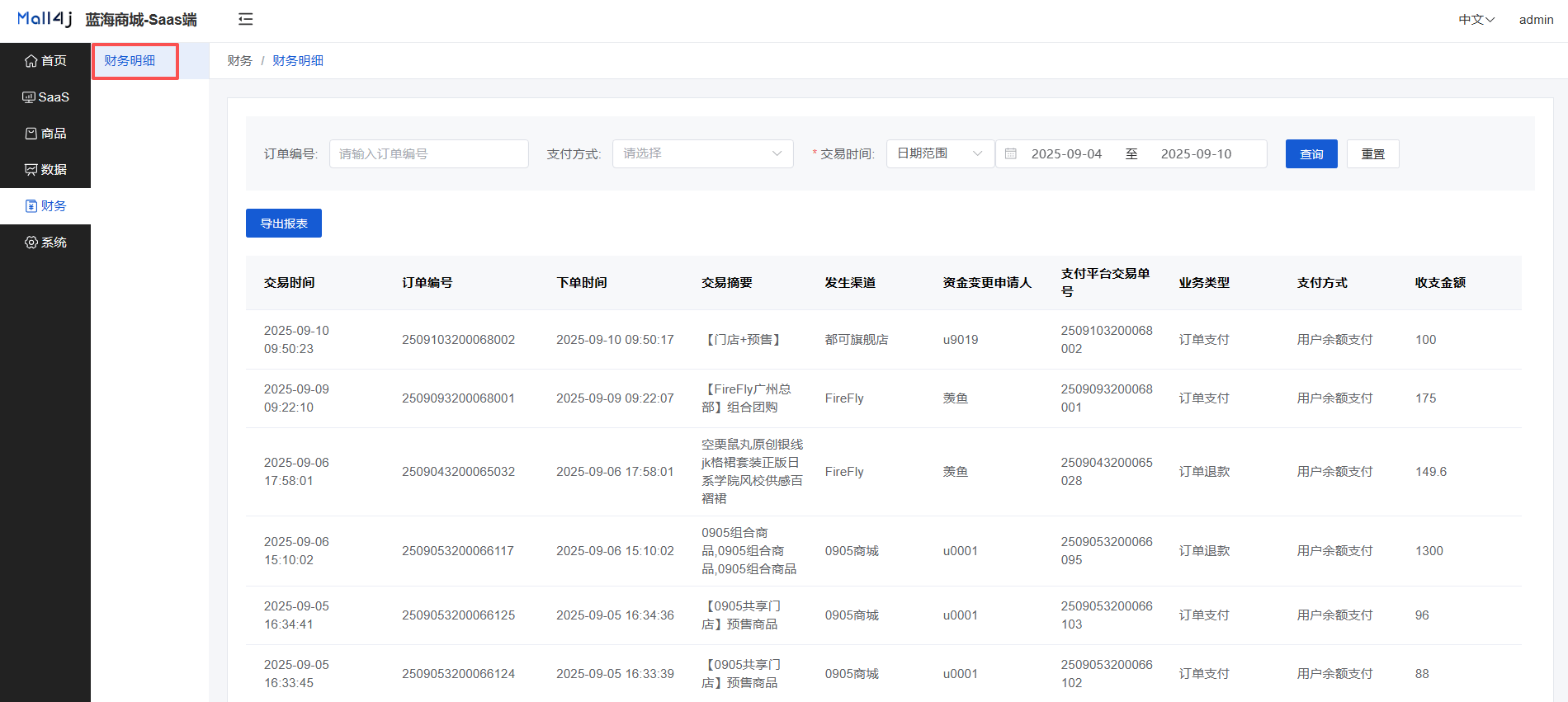
Task: Click order number 2509043200065032
Action: [458, 472]
